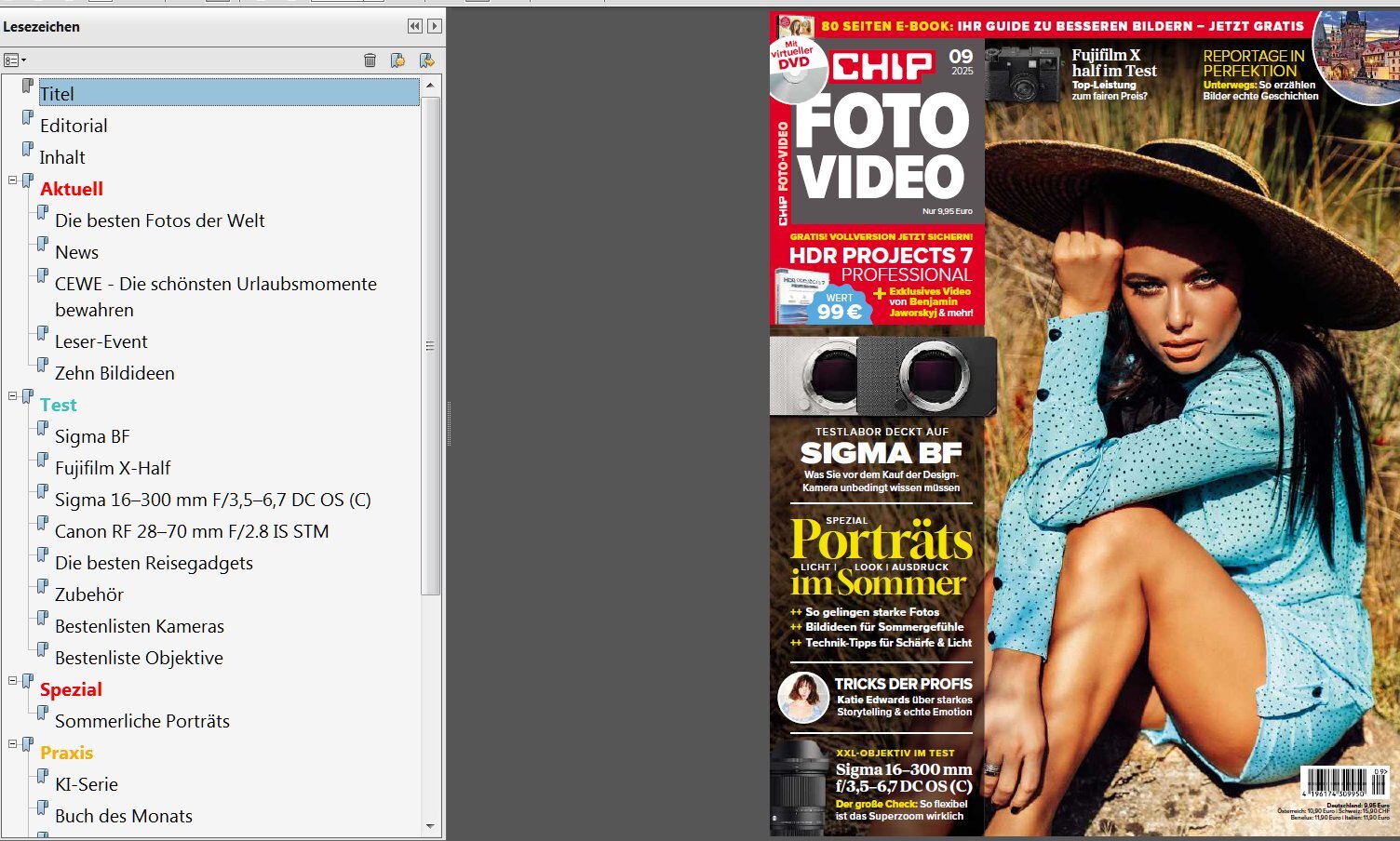
Task: Open the News bookmark
Action: [x=76, y=252]
